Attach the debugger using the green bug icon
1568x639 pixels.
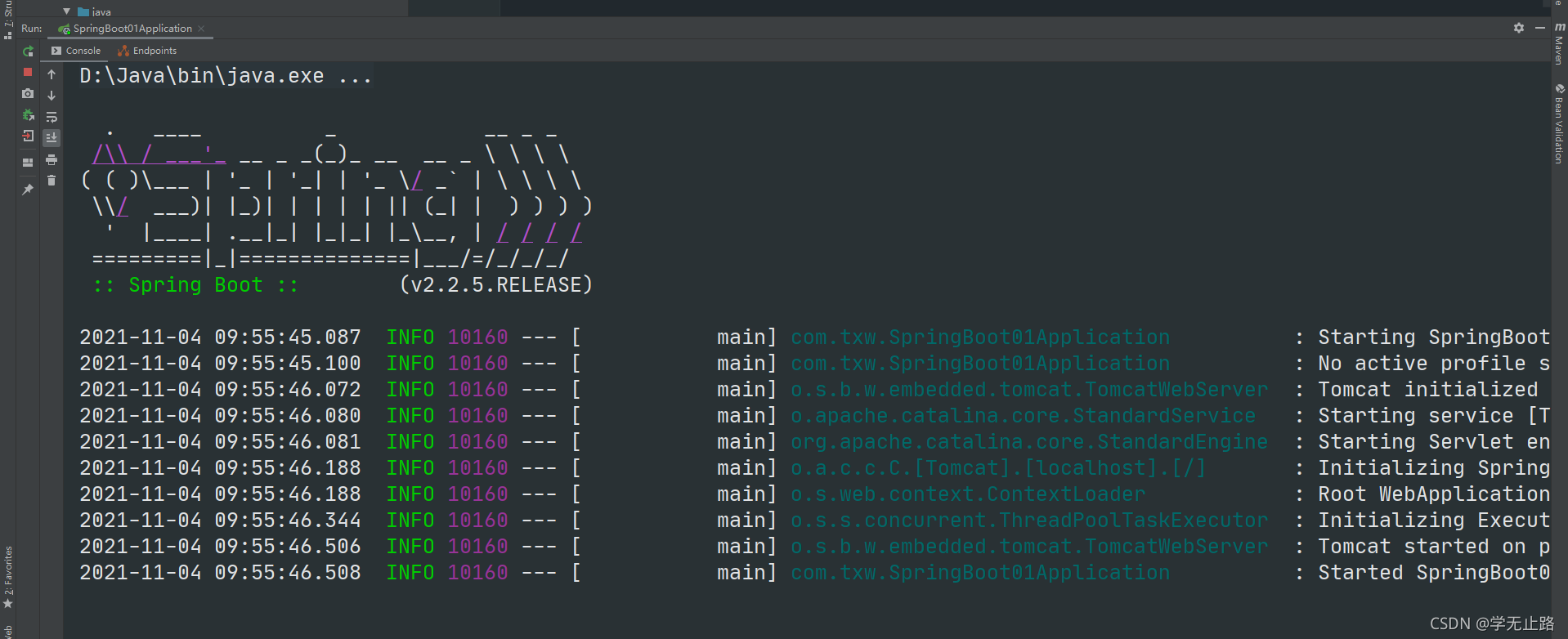28,115
